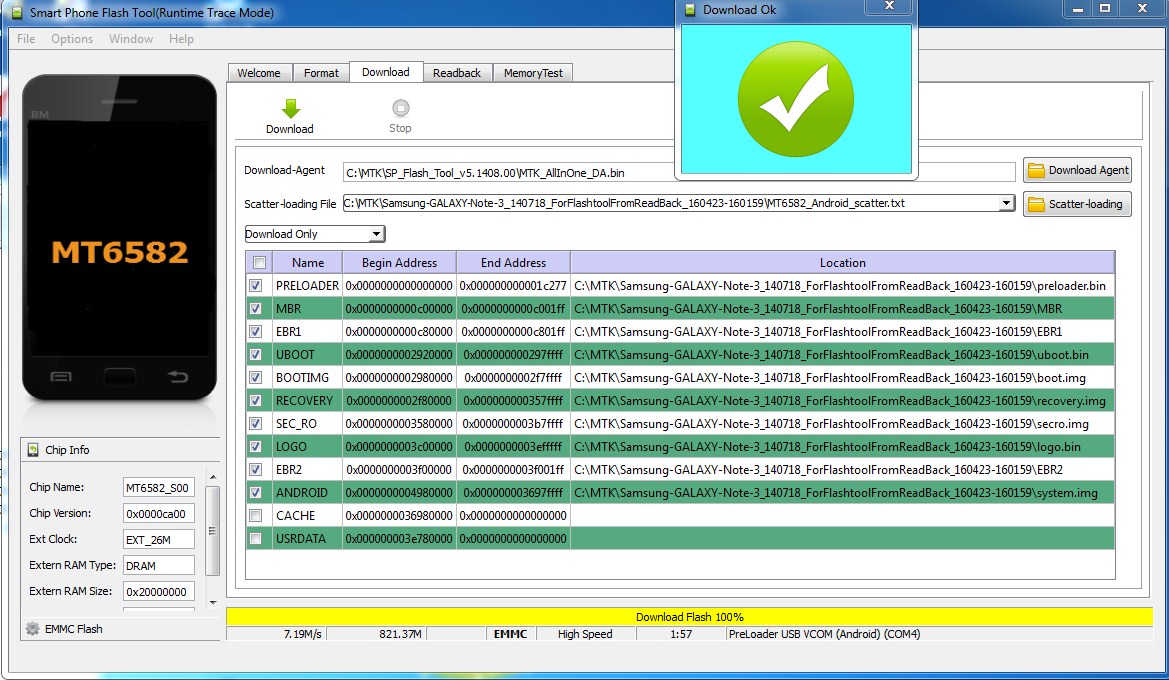Screen dimensions: 1169x680
Task: Click the Download Flash 100% progress bar
Action: click(x=689, y=617)
